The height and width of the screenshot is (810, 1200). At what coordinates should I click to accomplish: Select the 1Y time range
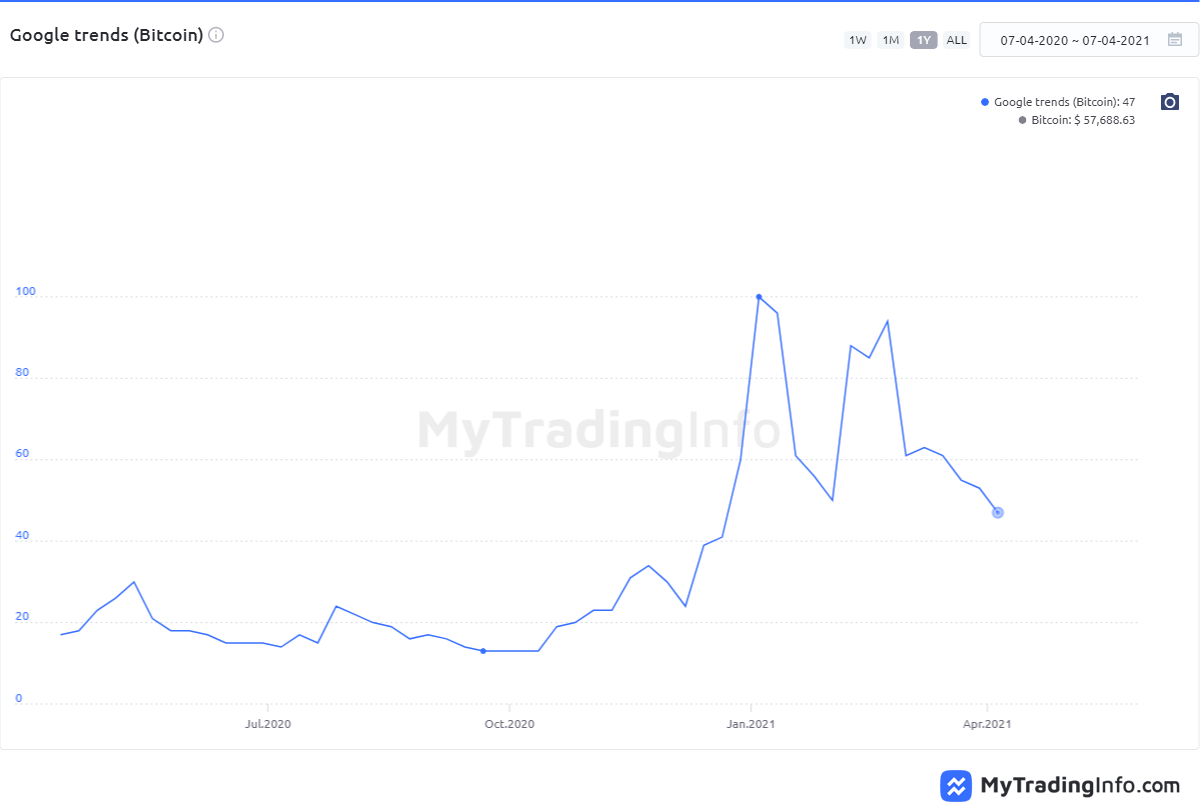(x=923, y=40)
